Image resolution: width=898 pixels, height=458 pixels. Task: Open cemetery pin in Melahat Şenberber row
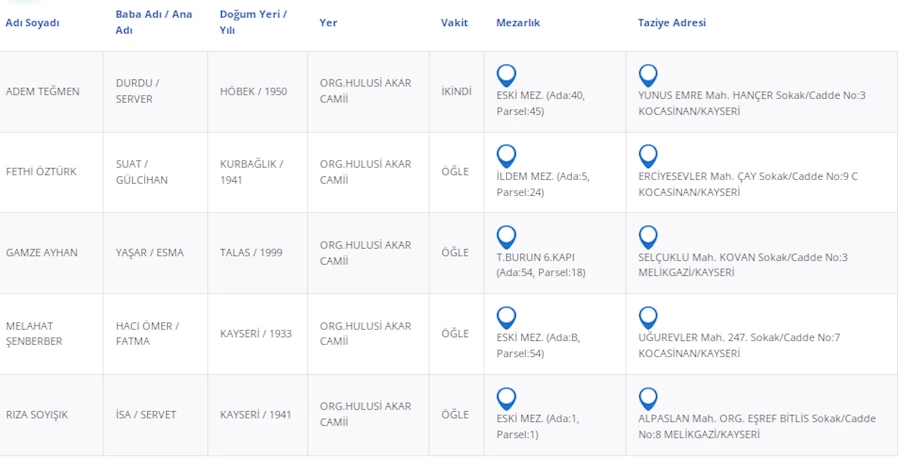tap(506, 318)
